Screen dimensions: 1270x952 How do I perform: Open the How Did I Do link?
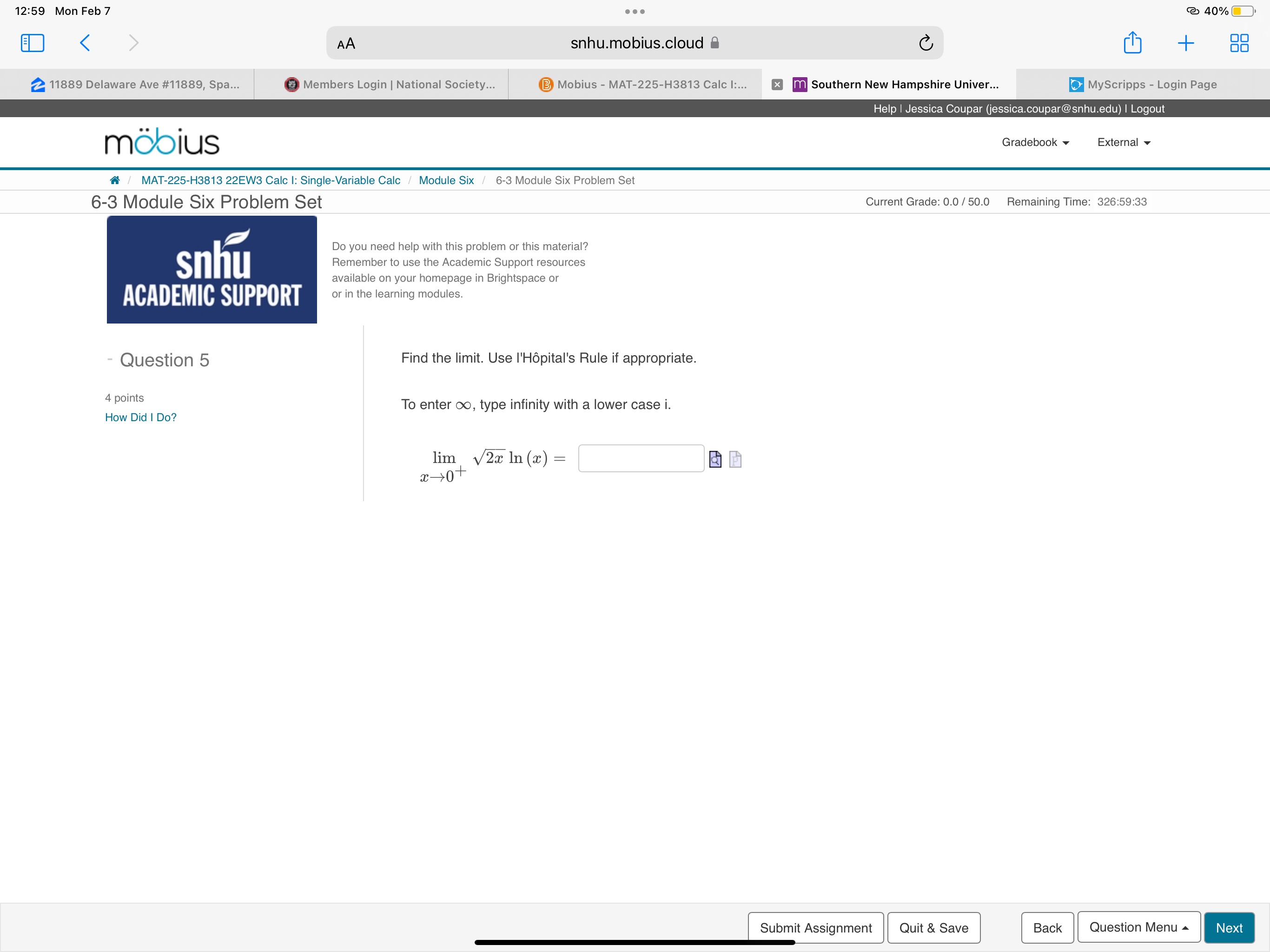pyautogui.click(x=140, y=417)
